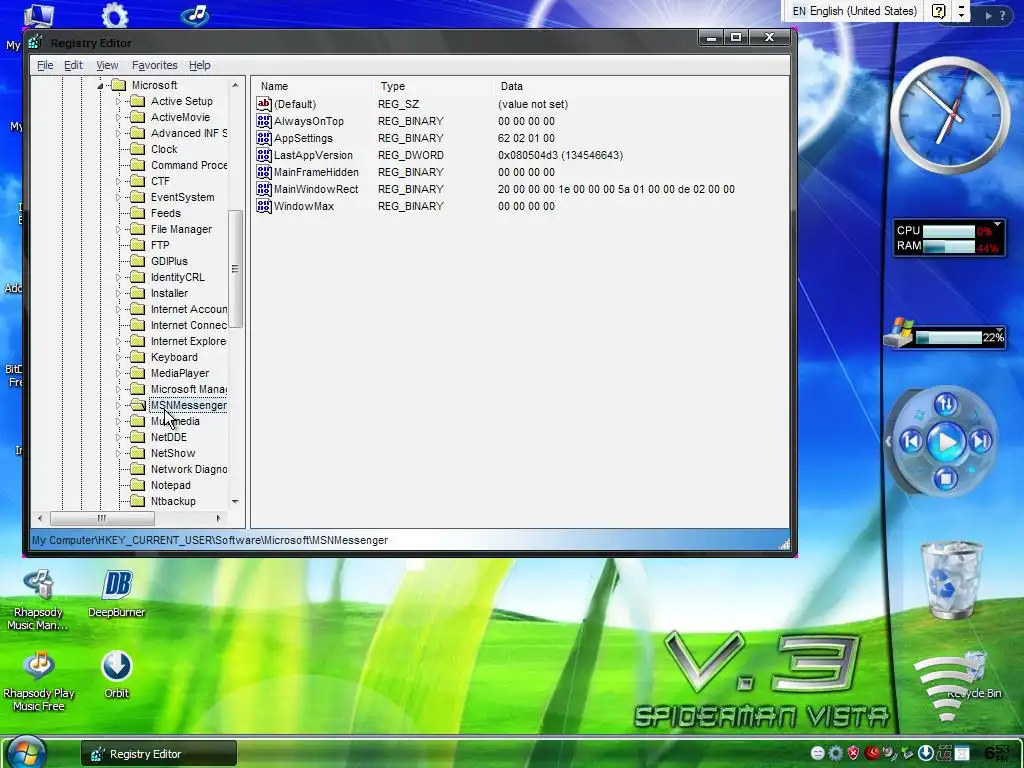Select the AppSettings binary value icon
This screenshot has height=768, width=1024.
click(264, 138)
